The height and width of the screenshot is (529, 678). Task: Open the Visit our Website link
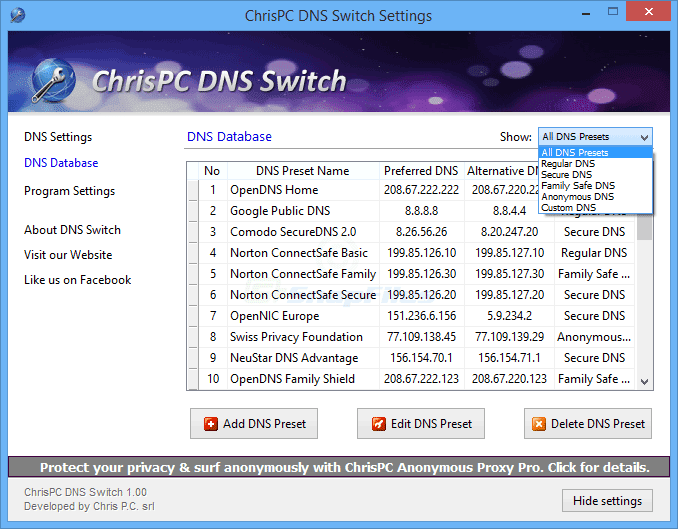click(68, 255)
